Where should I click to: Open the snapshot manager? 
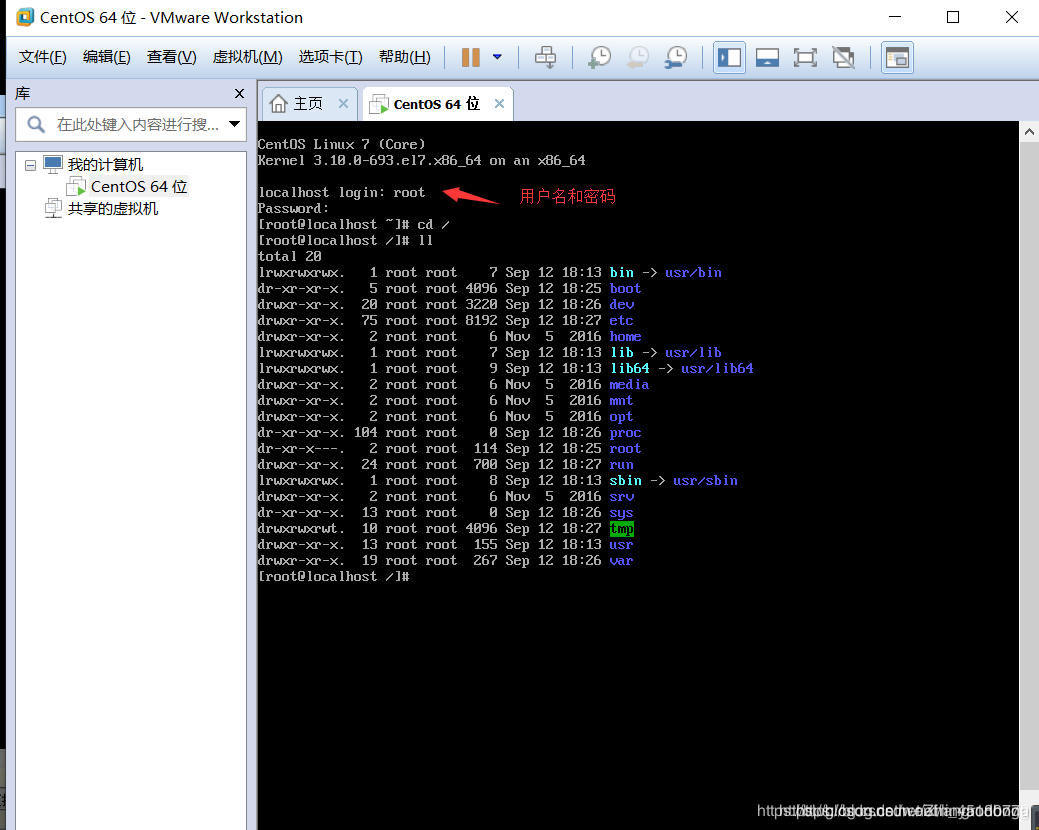pyautogui.click(x=676, y=58)
